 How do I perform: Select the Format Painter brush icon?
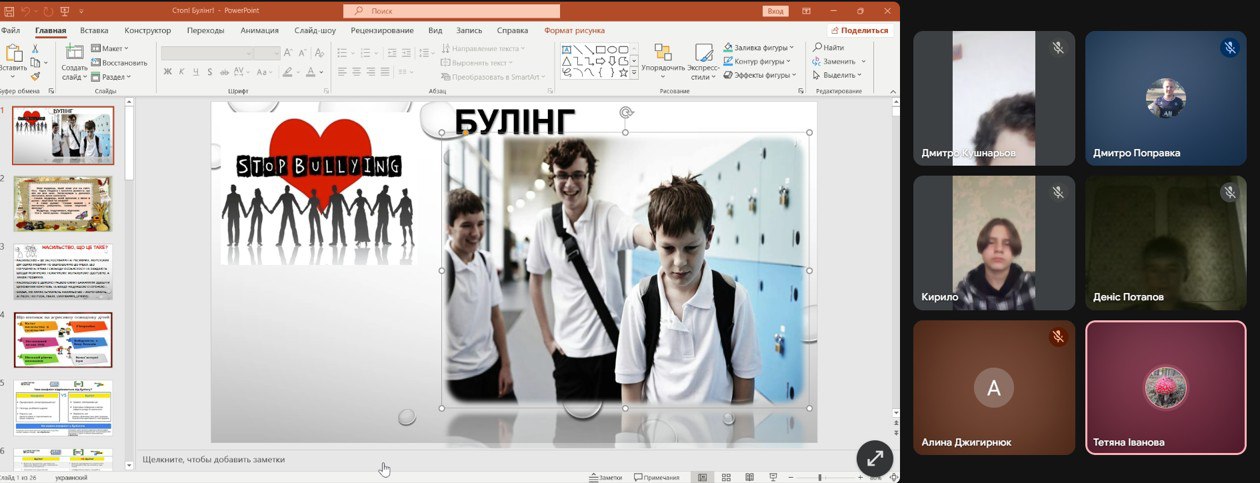(36, 75)
